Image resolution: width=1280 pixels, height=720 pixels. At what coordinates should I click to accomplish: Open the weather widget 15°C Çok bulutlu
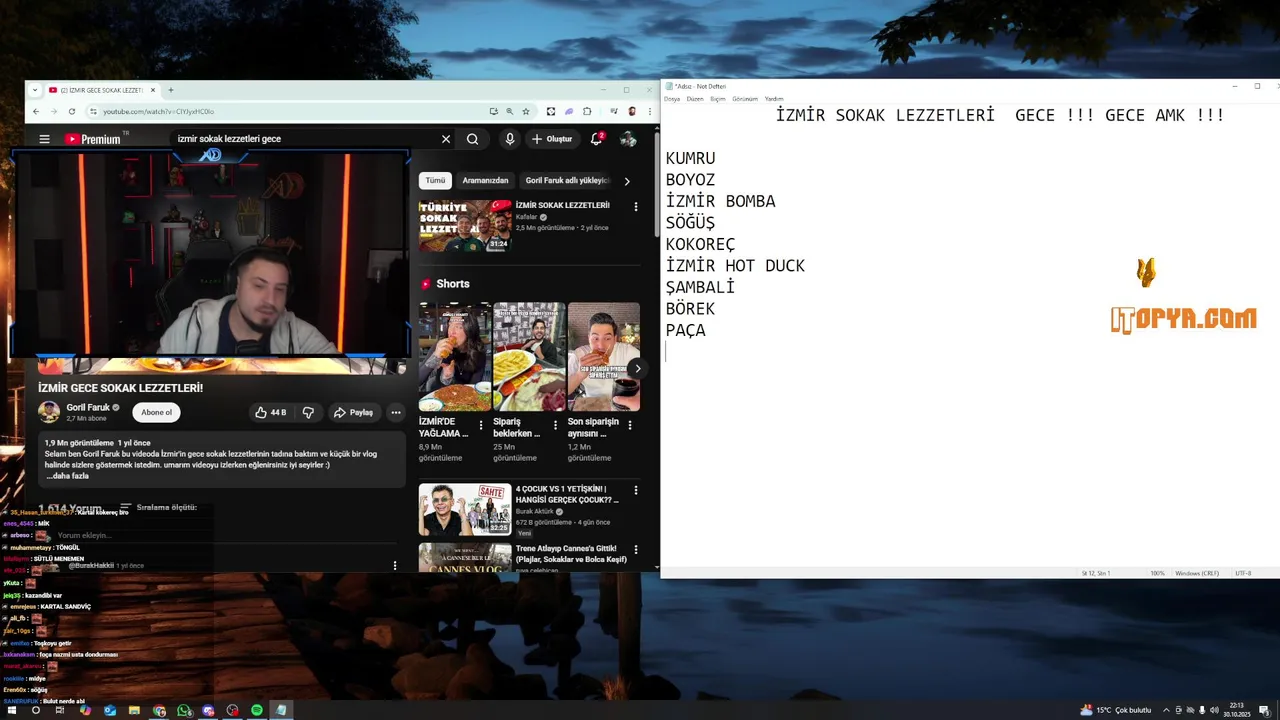1115,710
